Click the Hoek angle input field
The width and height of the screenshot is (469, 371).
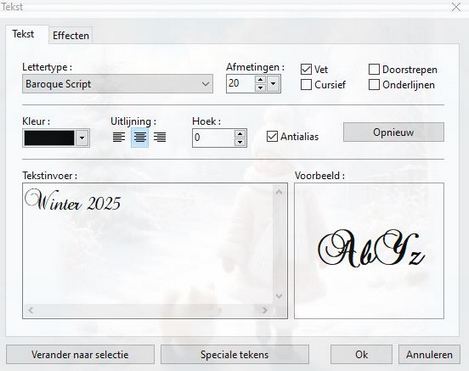click(213, 138)
